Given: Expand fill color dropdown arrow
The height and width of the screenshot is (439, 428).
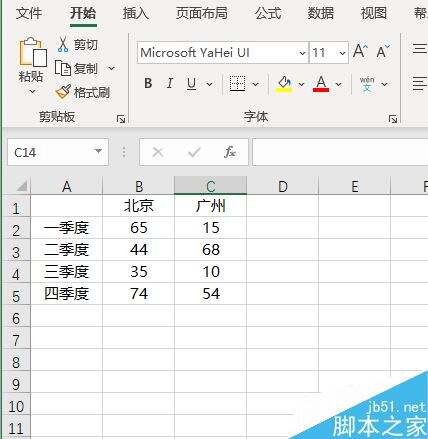Looking at the screenshot, I should pos(301,84).
